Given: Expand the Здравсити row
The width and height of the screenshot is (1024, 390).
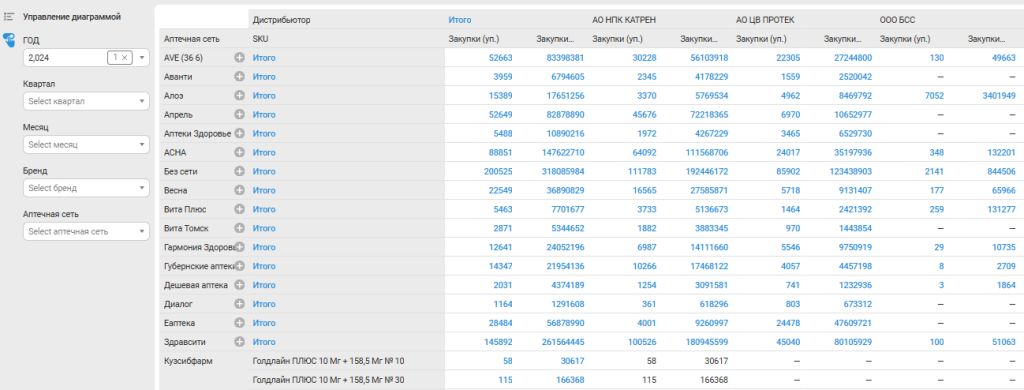Looking at the screenshot, I should (x=240, y=342).
